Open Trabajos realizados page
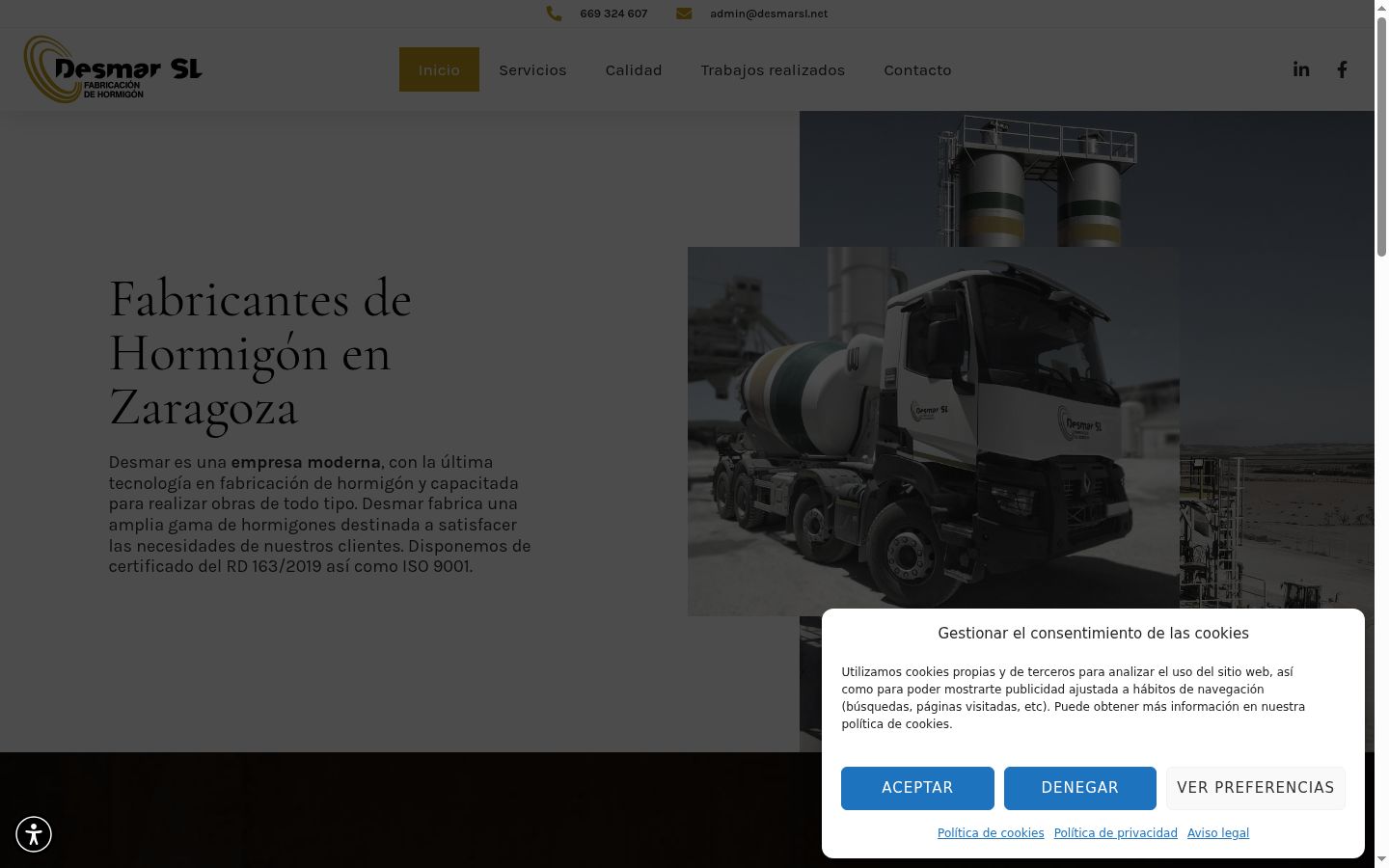1389x868 pixels. (x=773, y=69)
